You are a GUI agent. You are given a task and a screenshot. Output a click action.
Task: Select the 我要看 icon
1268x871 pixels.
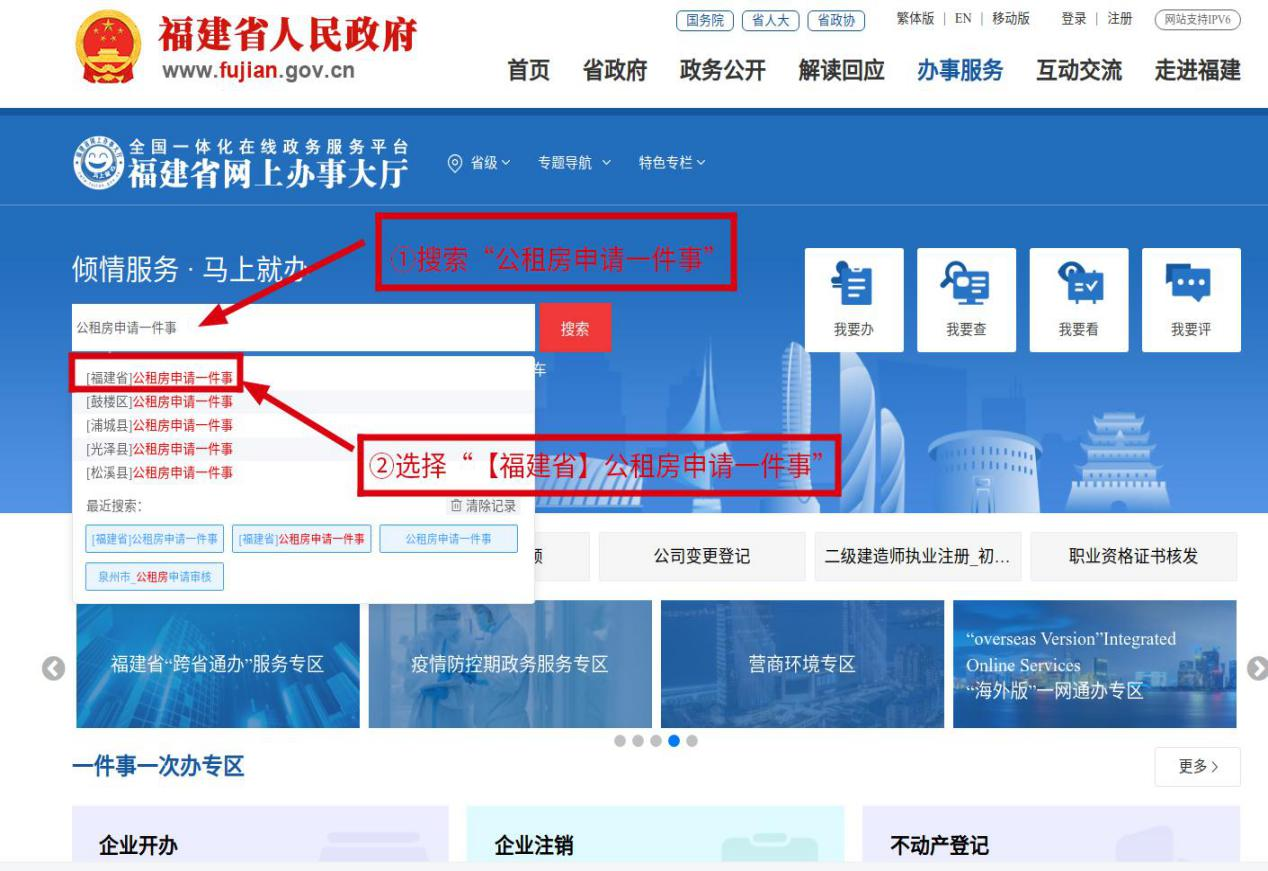pos(1080,300)
